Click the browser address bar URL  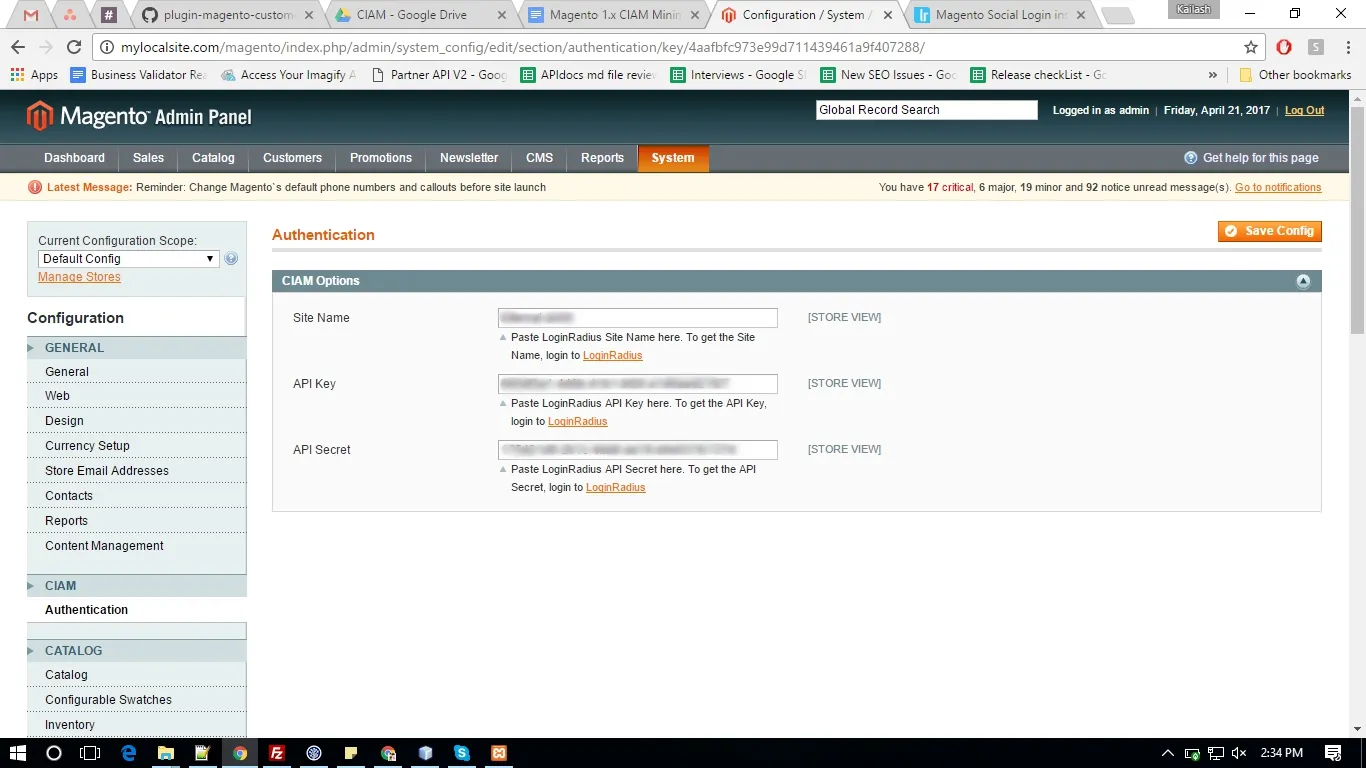point(523,47)
